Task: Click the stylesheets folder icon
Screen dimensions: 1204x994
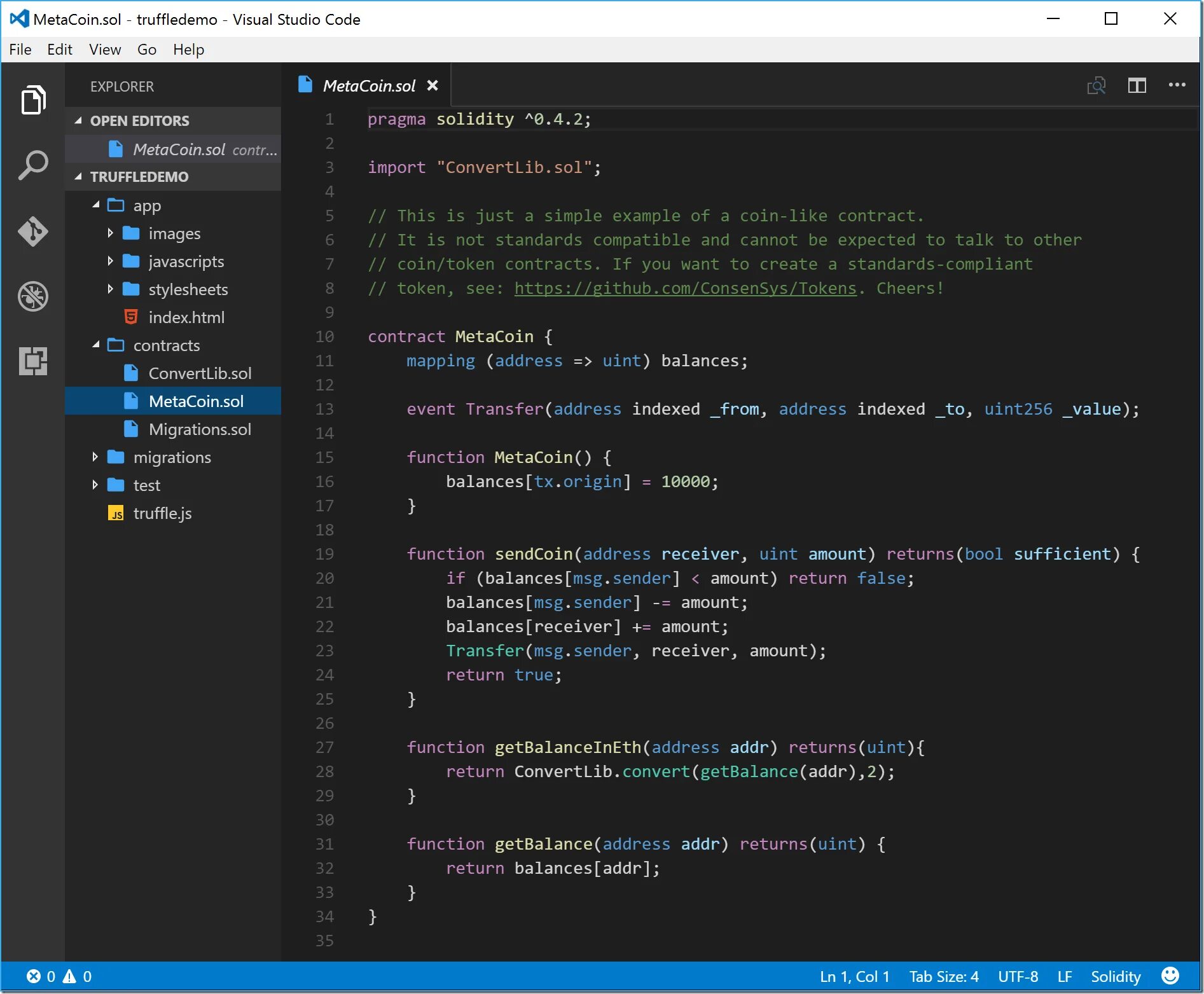Action: tap(131, 289)
